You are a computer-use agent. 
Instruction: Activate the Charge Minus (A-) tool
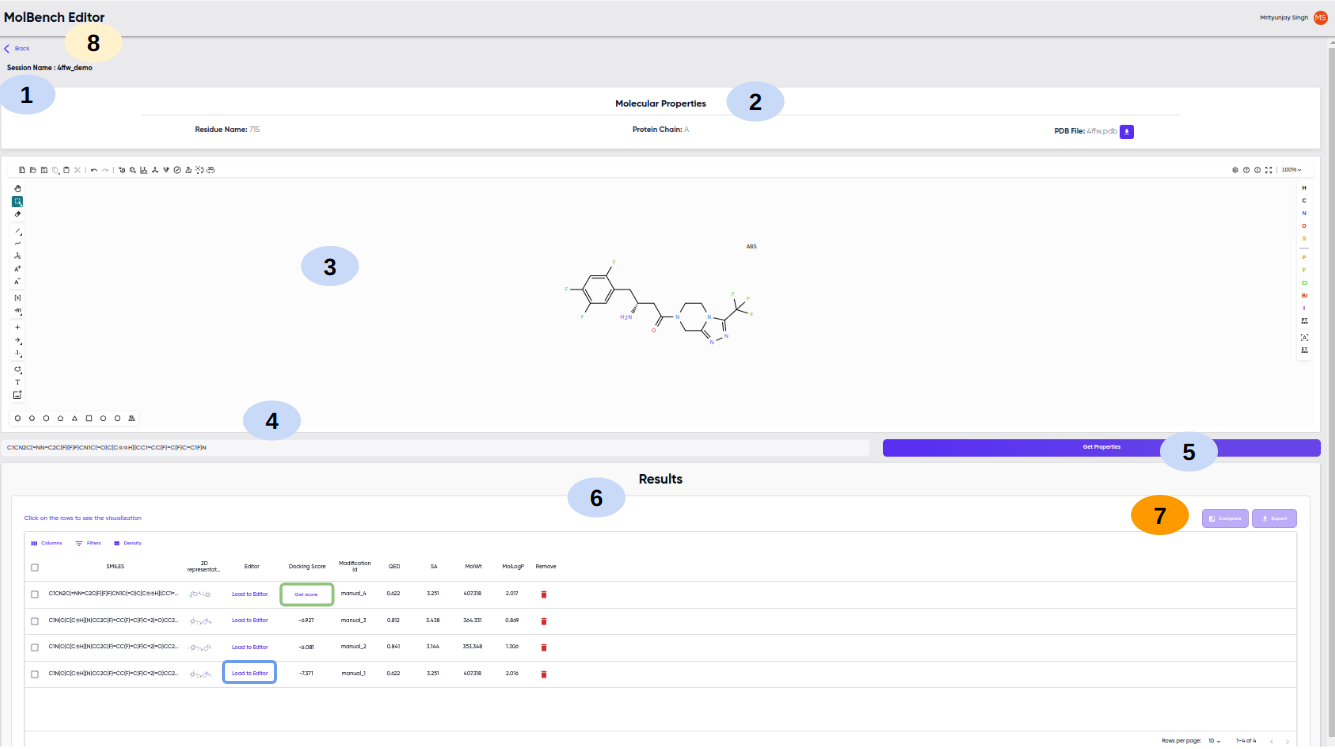point(17,281)
